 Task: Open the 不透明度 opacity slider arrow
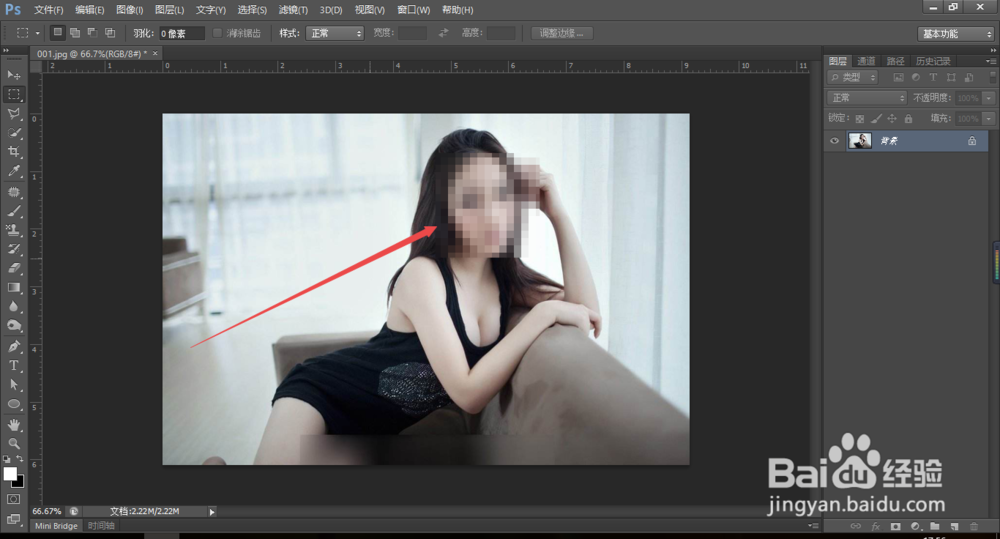(x=989, y=98)
